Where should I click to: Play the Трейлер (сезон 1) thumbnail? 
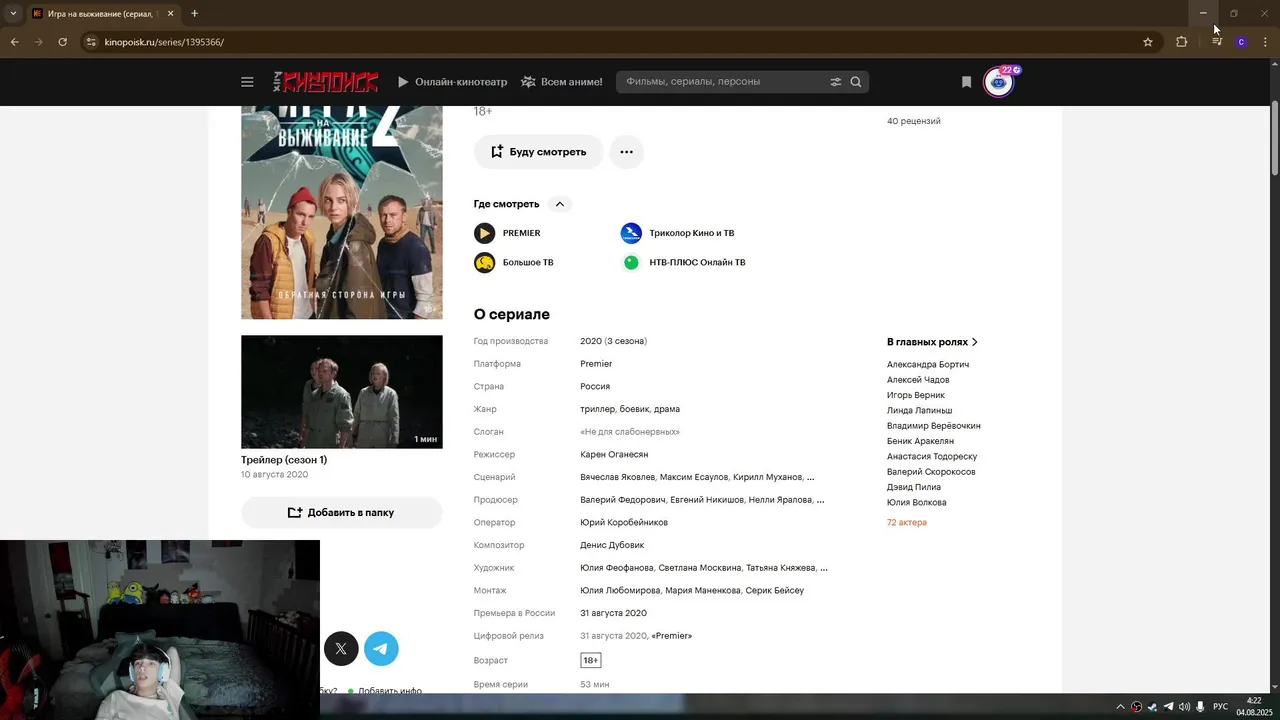(x=342, y=392)
